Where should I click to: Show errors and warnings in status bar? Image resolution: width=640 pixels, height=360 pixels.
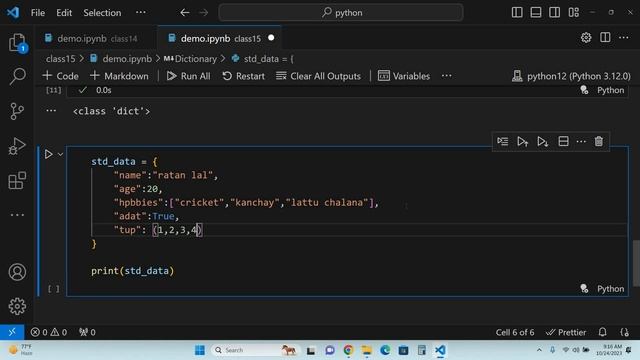[x=49, y=332]
